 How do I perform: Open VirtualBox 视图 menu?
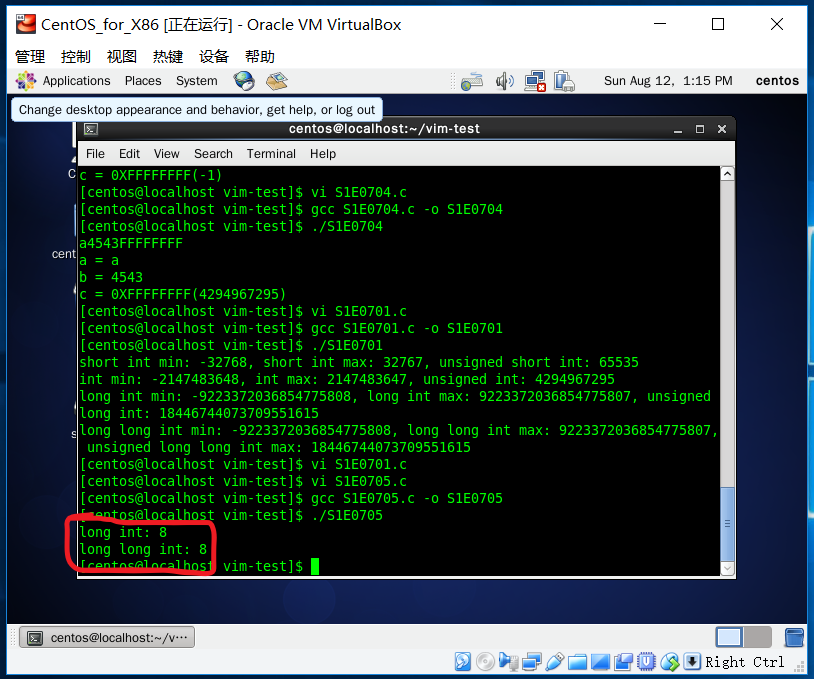121,56
